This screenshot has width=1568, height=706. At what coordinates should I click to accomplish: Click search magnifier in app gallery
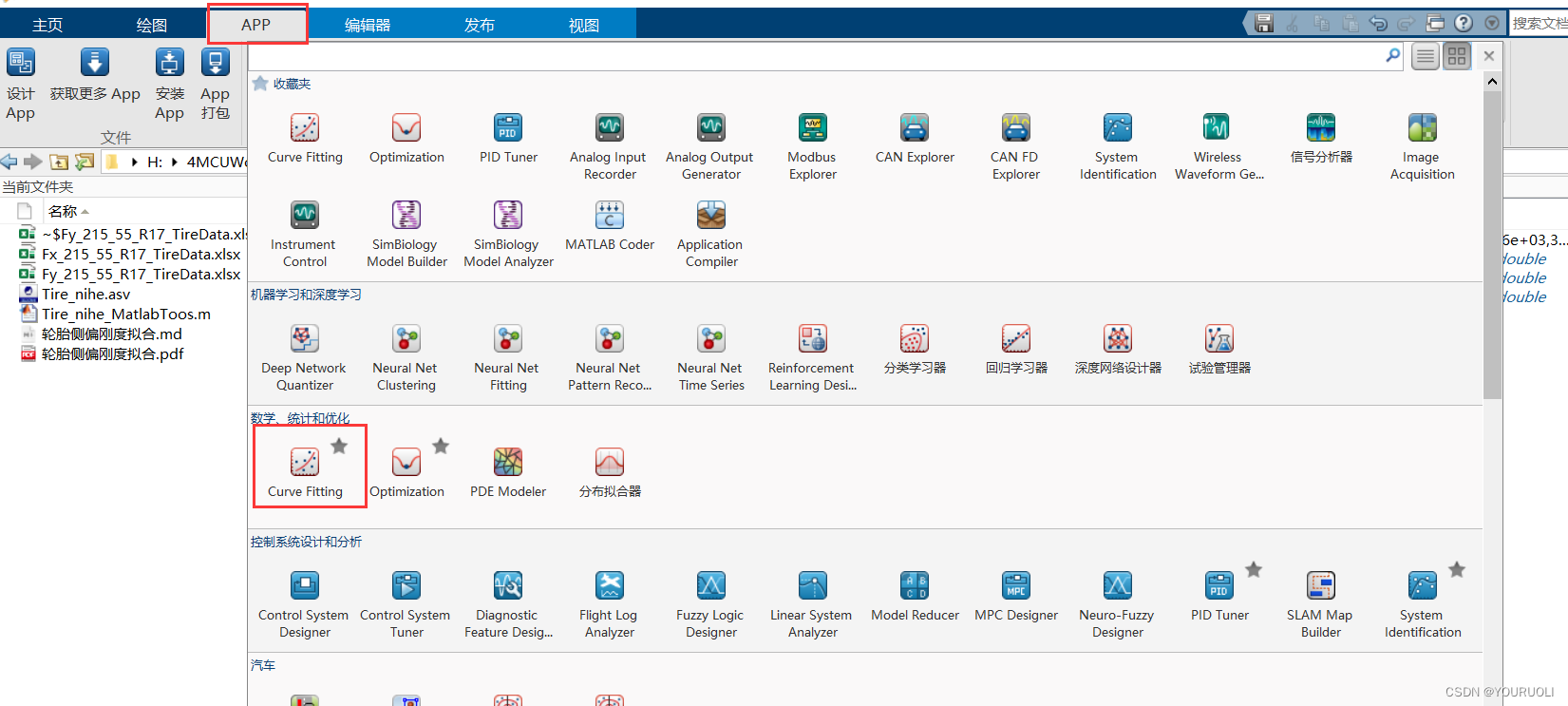(x=1393, y=56)
